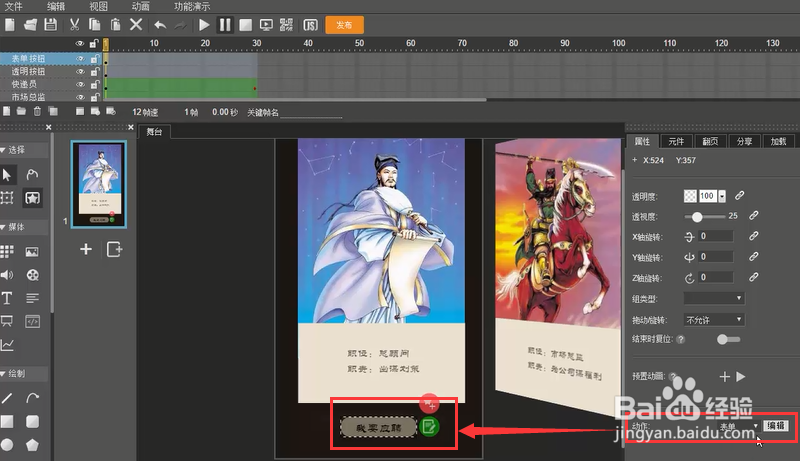Insert audio with the speaker tool
This screenshot has width=800, height=461.
click(x=7, y=275)
